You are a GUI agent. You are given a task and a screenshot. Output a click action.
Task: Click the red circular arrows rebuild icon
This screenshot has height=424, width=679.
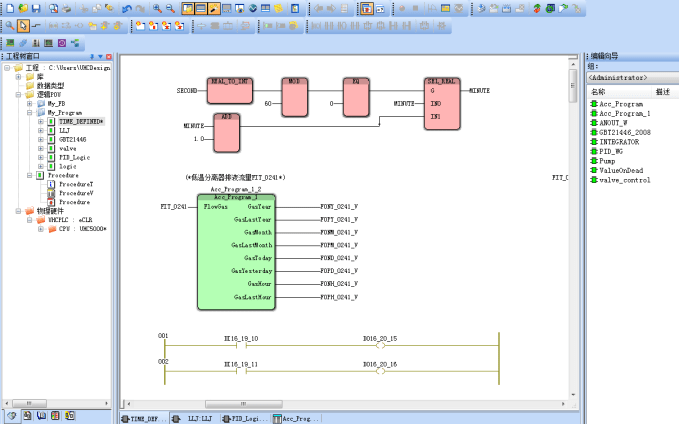click(x=537, y=8)
